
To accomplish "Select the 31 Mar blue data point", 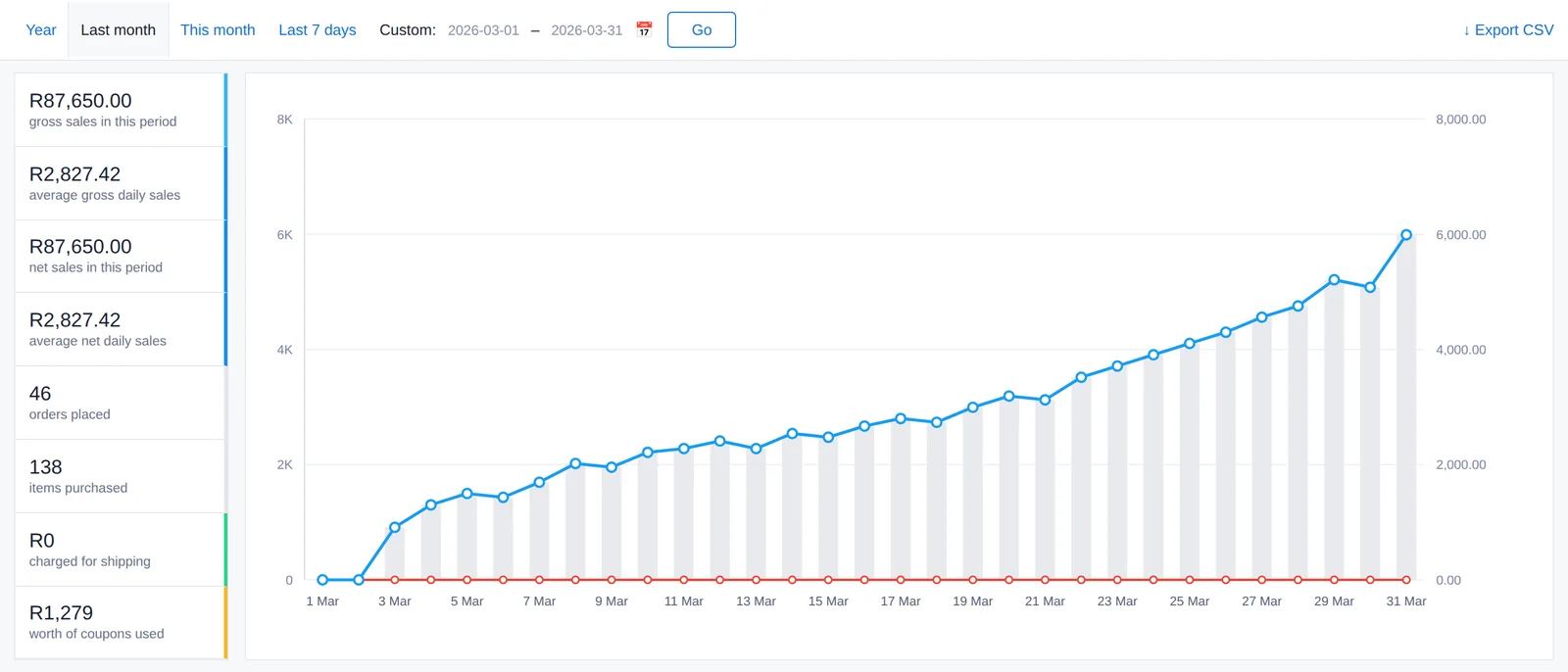I will 1406,235.
